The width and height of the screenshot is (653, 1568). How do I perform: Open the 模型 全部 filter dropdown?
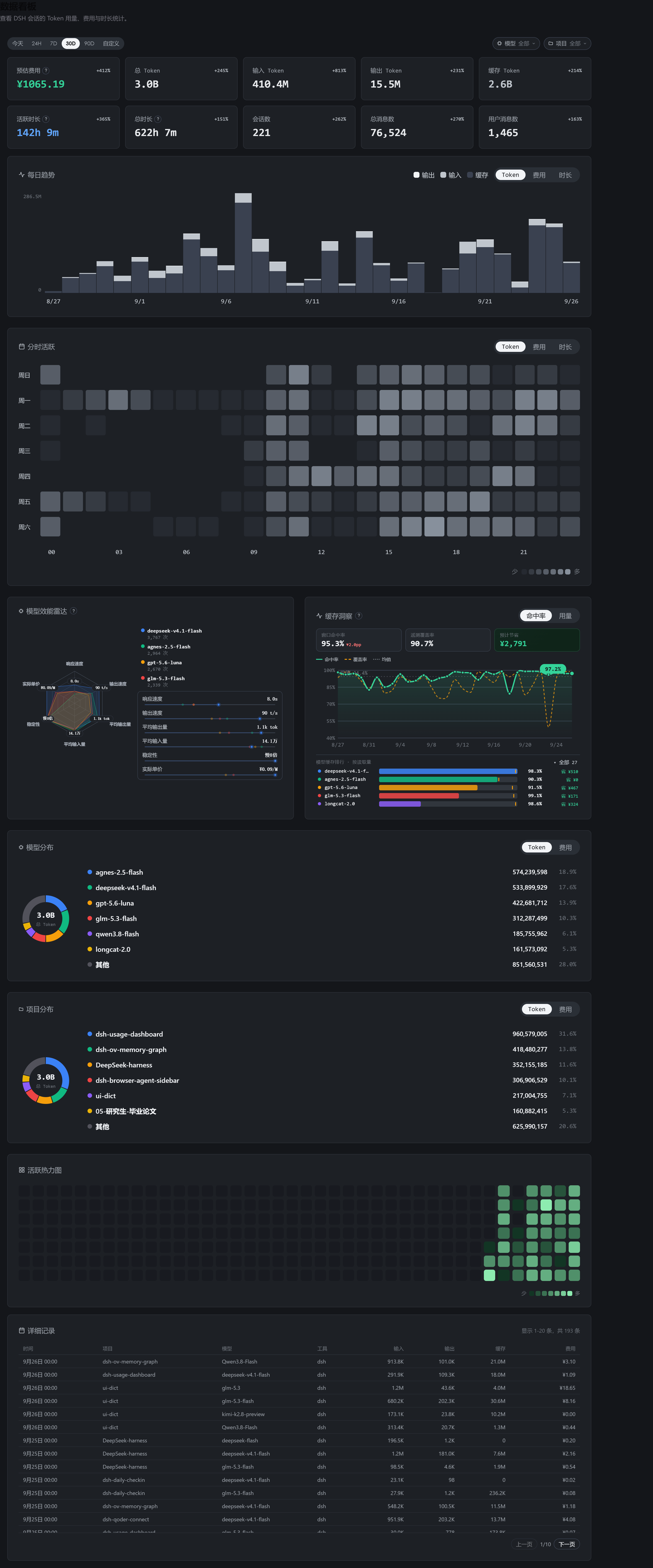coord(516,44)
